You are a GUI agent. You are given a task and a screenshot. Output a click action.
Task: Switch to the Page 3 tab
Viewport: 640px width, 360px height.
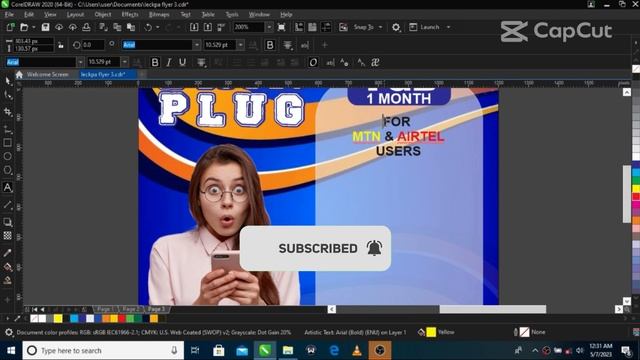pyautogui.click(x=156, y=309)
